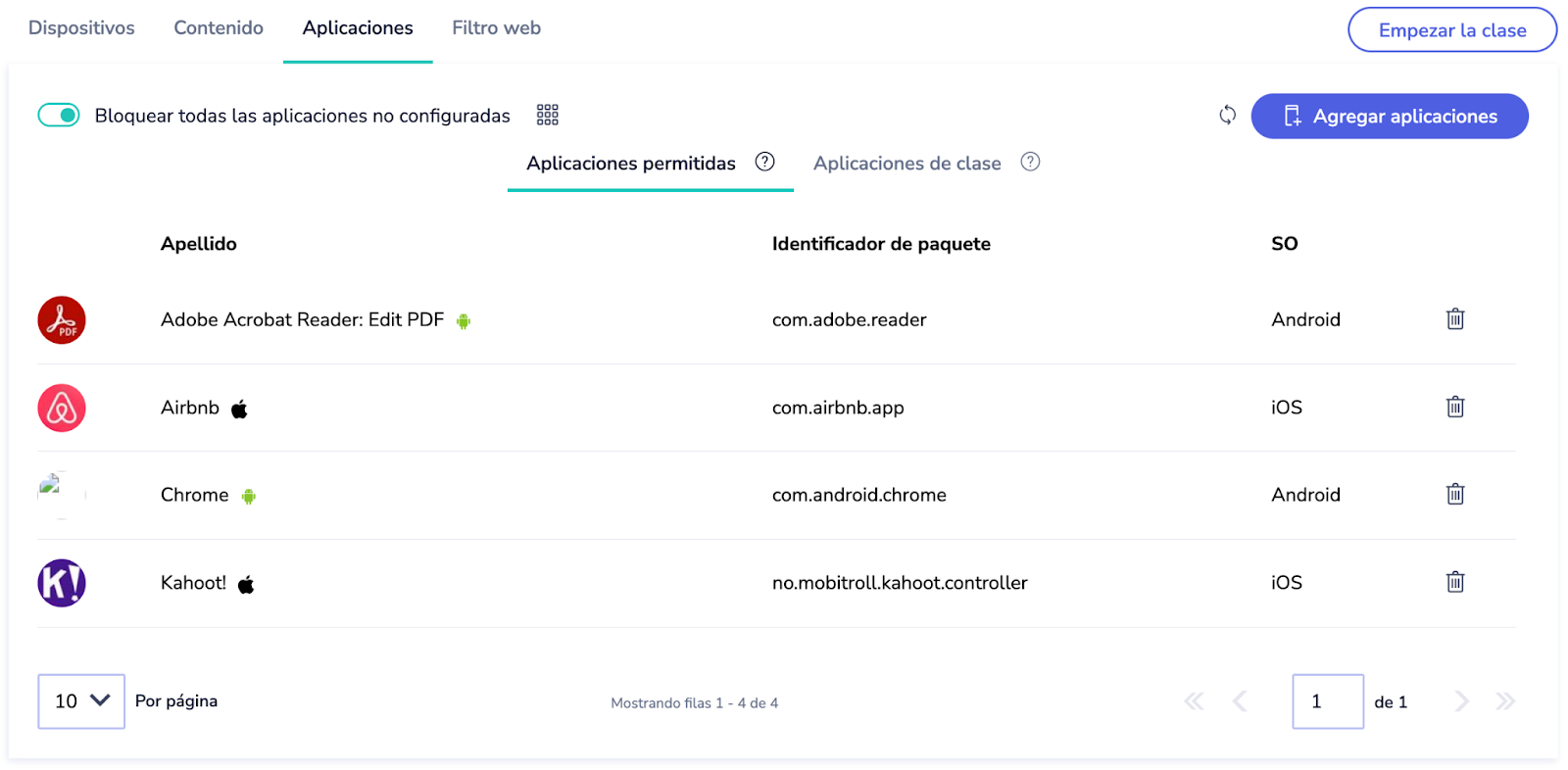The height and width of the screenshot is (770, 1568).
Task: Delete the Kahoot! app row
Action: coord(1455,582)
